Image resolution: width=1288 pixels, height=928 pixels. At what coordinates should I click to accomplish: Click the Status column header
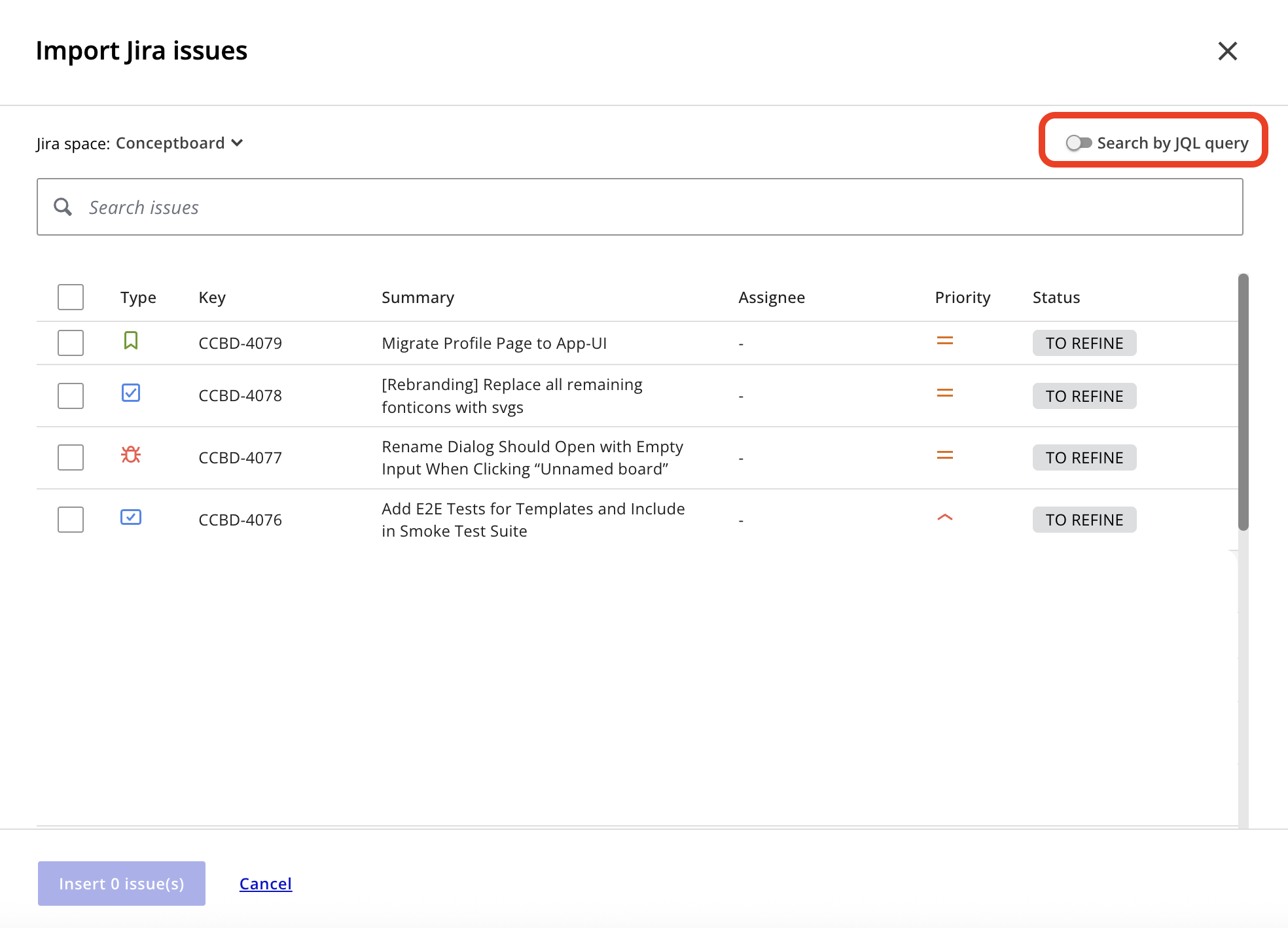coord(1056,298)
